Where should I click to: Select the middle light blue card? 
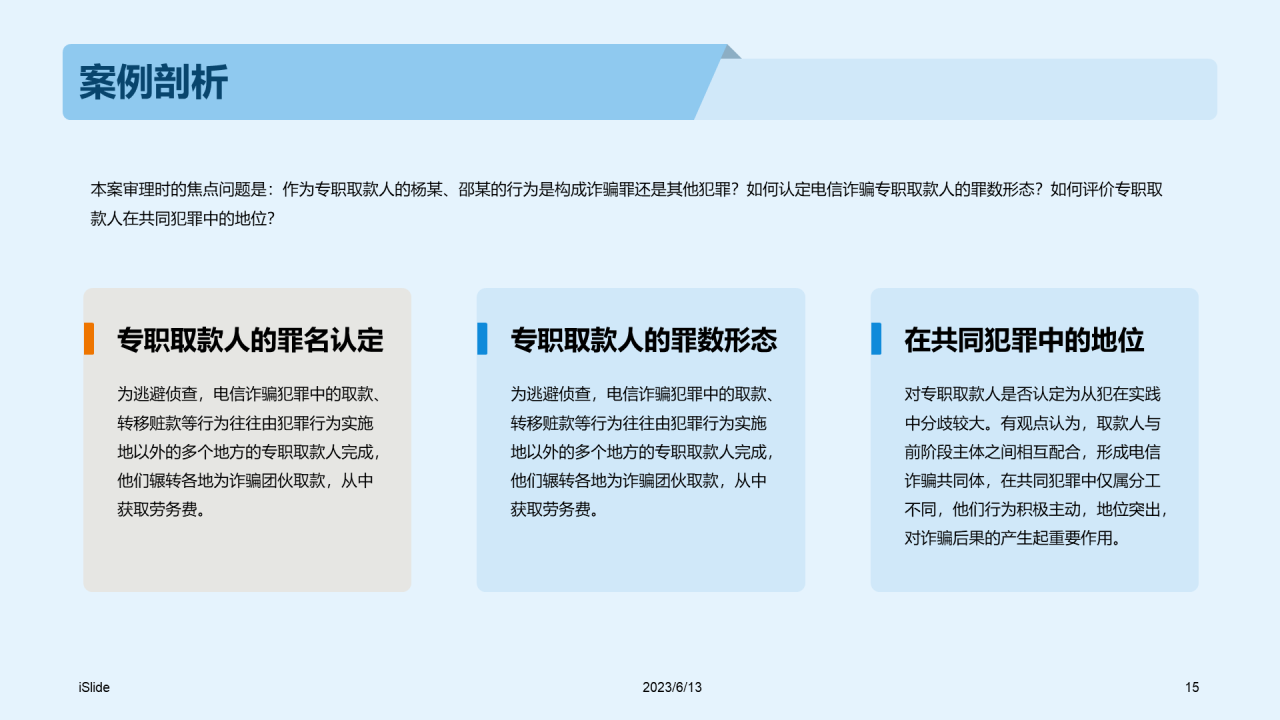coord(640,440)
